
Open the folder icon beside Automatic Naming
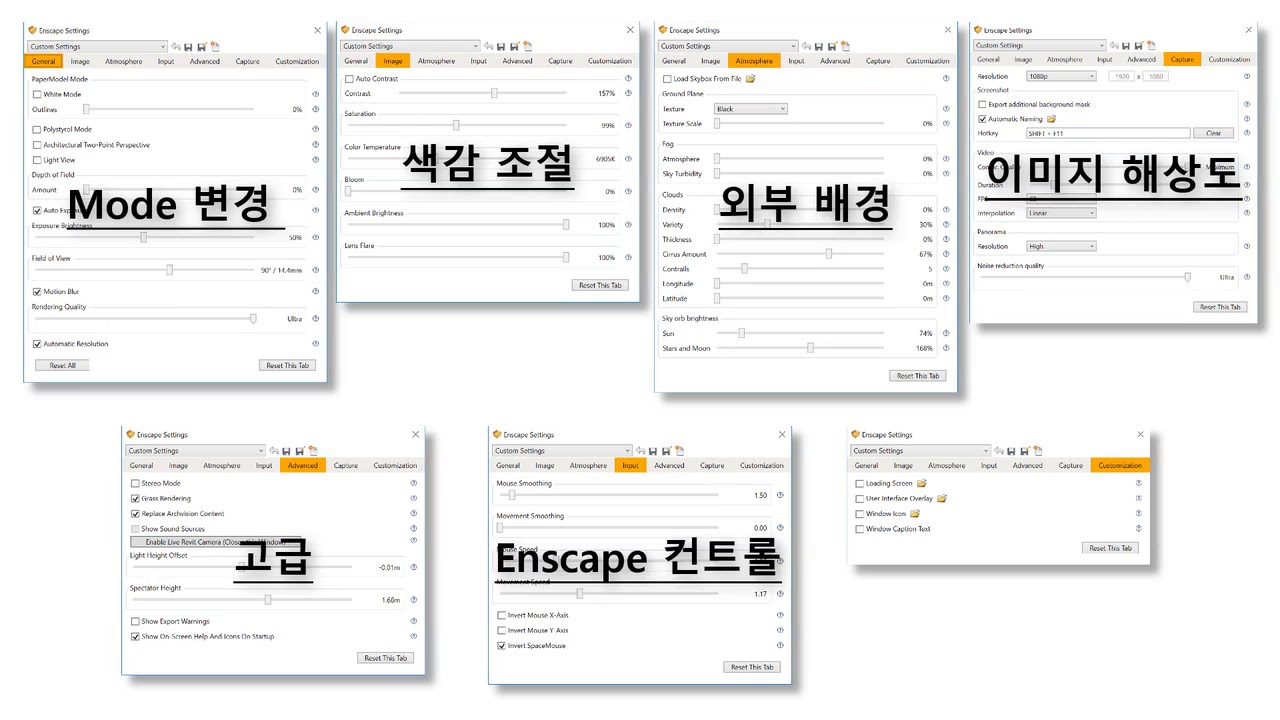pyautogui.click(x=1051, y=119)
